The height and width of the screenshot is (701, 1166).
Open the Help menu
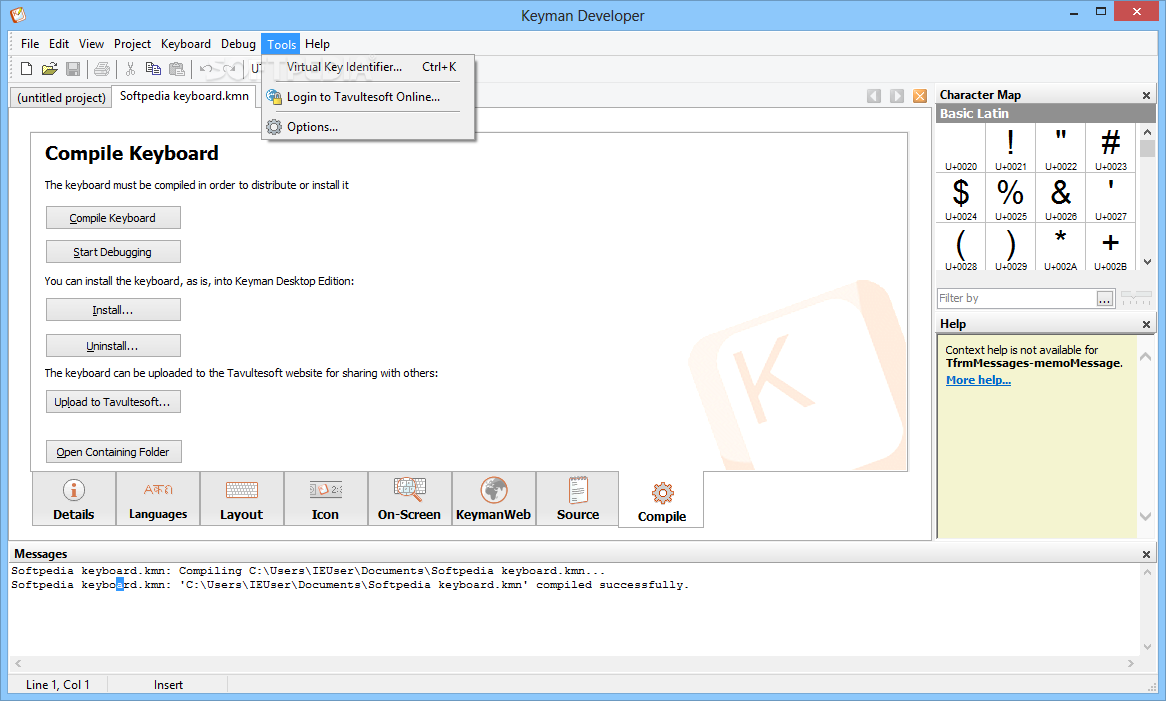[318, 44]
